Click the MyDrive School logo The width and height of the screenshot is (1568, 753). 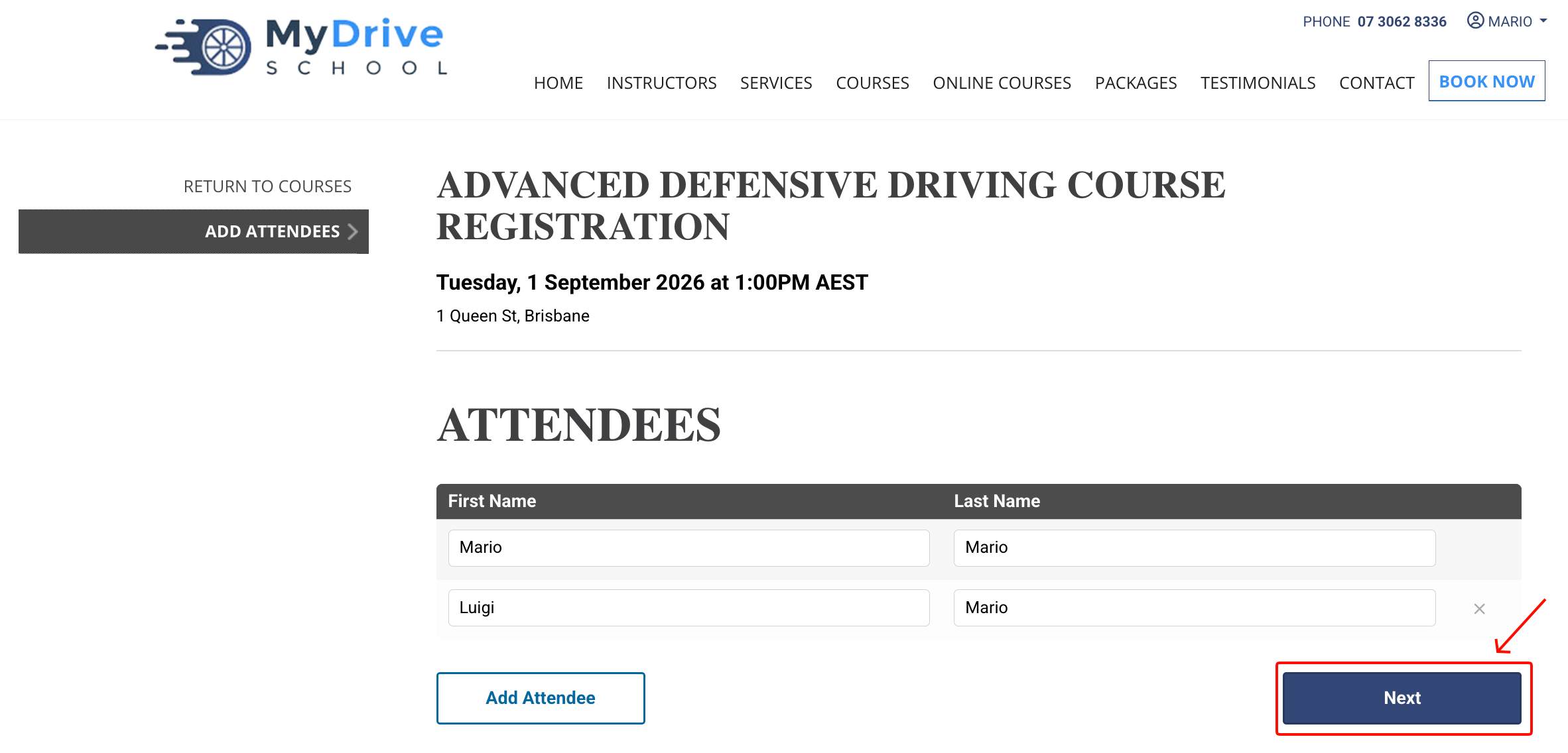(302, 46)
